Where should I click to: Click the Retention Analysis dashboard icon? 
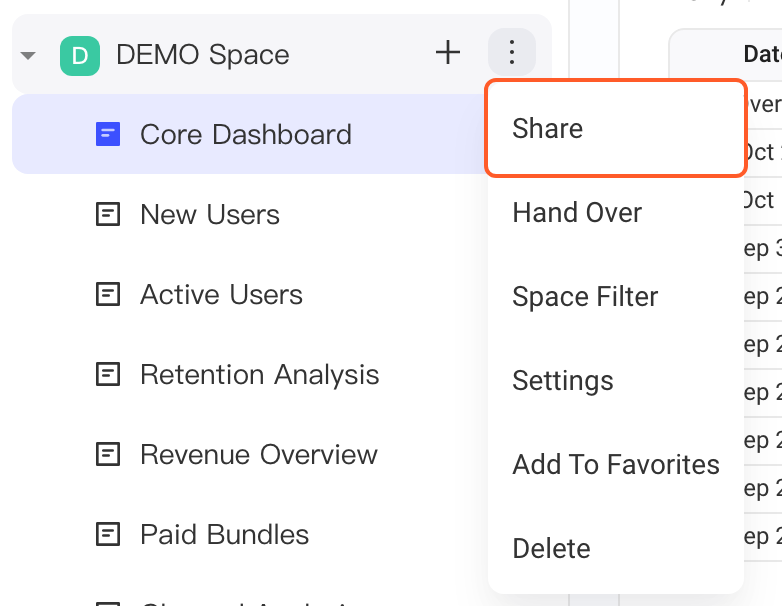pyautogui.click(x=108, y=375)
